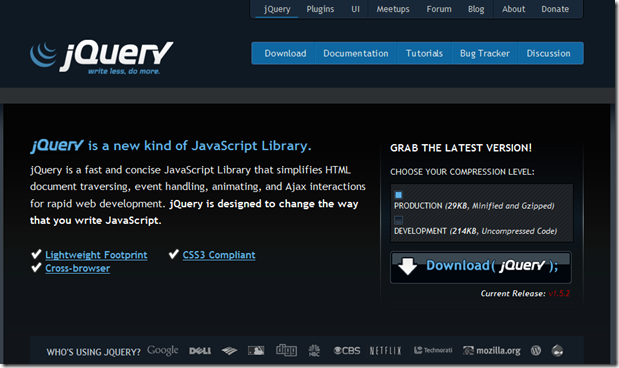Image resolution: width=619 pixels, height=368 pixels.
Task: Open the Netflix logo
Action: click(x=385, y=351)
